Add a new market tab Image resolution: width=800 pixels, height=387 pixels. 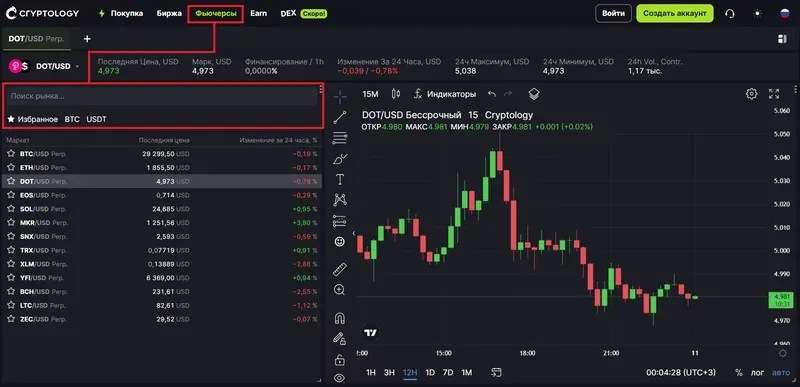(87, 39)
